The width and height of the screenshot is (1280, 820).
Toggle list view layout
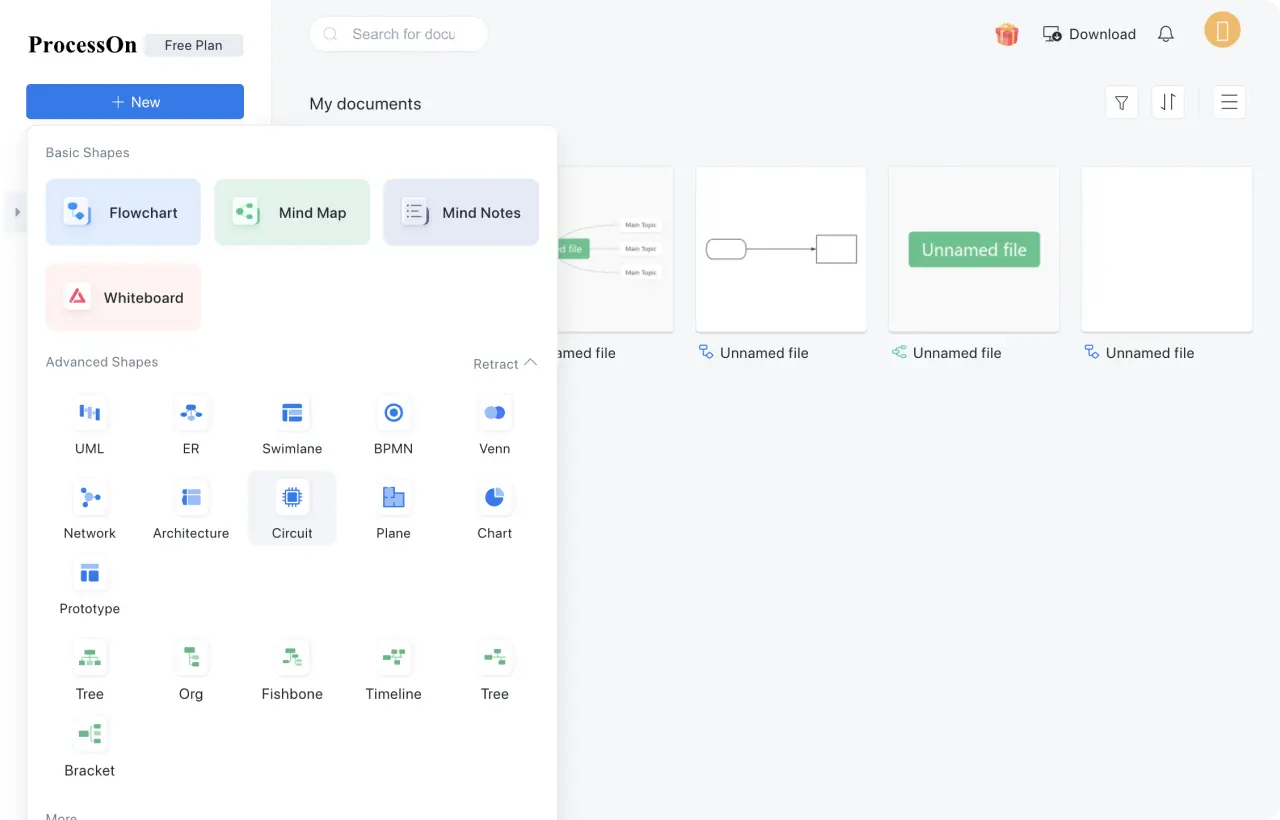[1229, 102]
